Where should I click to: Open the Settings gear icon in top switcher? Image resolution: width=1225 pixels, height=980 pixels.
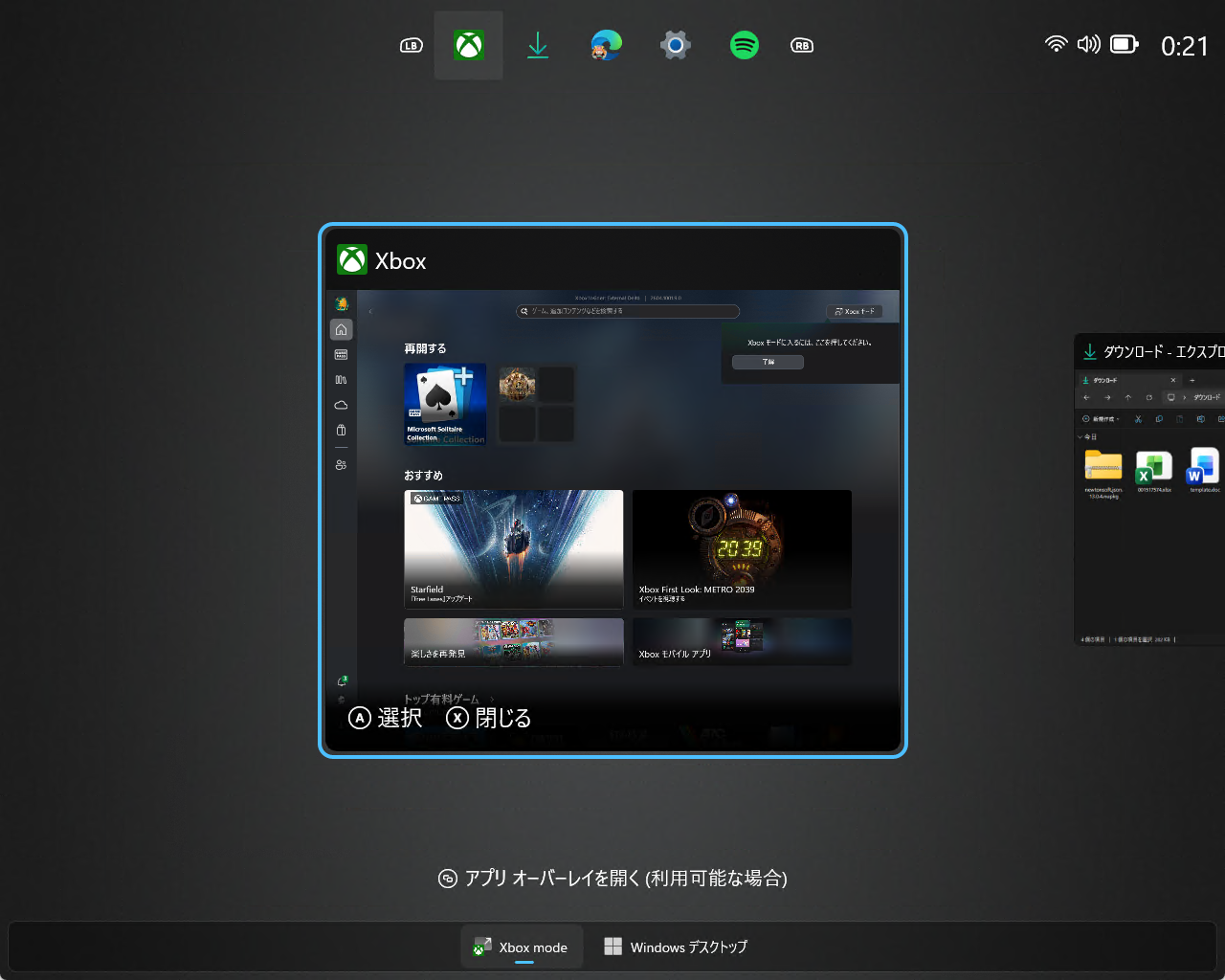pos(675,45)
